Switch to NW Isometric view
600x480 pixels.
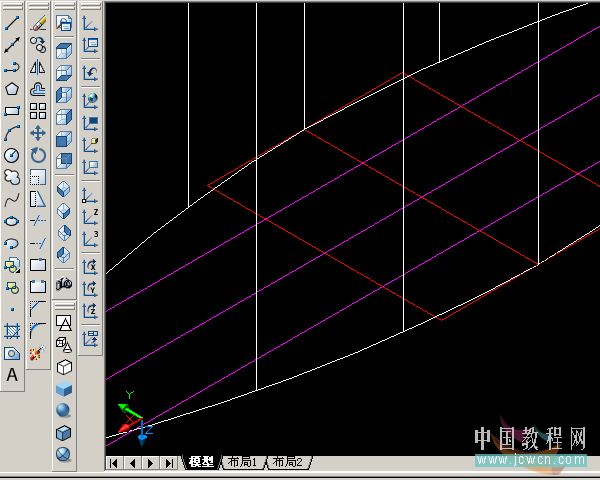click(64, 255)
